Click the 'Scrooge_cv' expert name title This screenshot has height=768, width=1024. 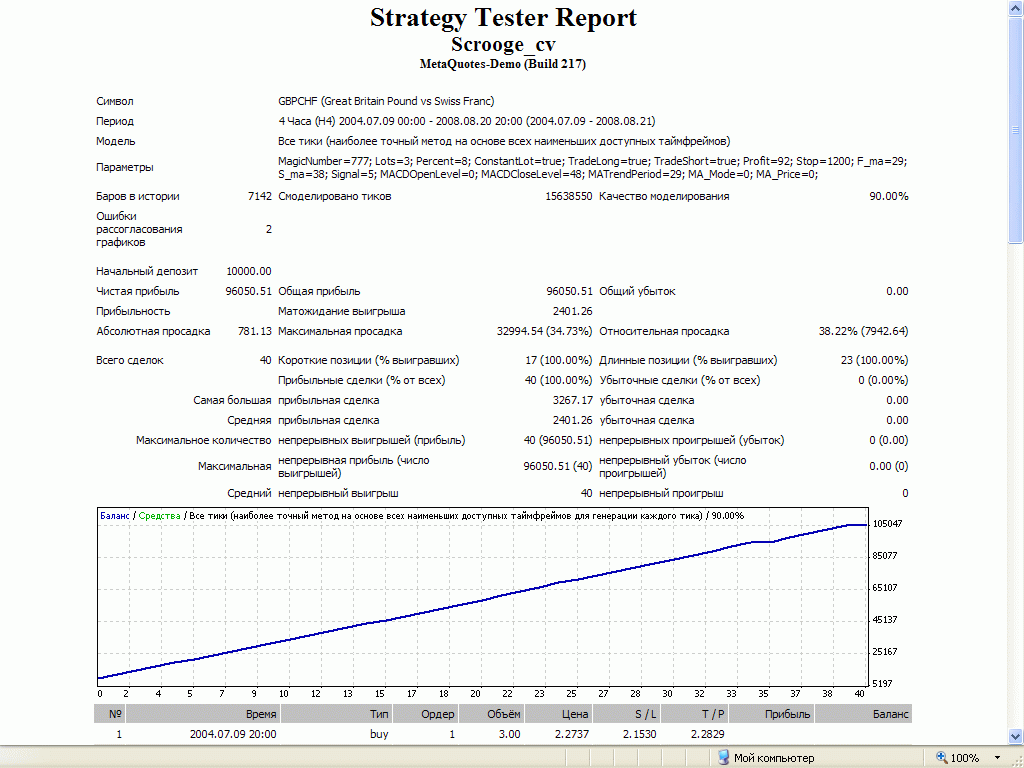tap(503, 45)
